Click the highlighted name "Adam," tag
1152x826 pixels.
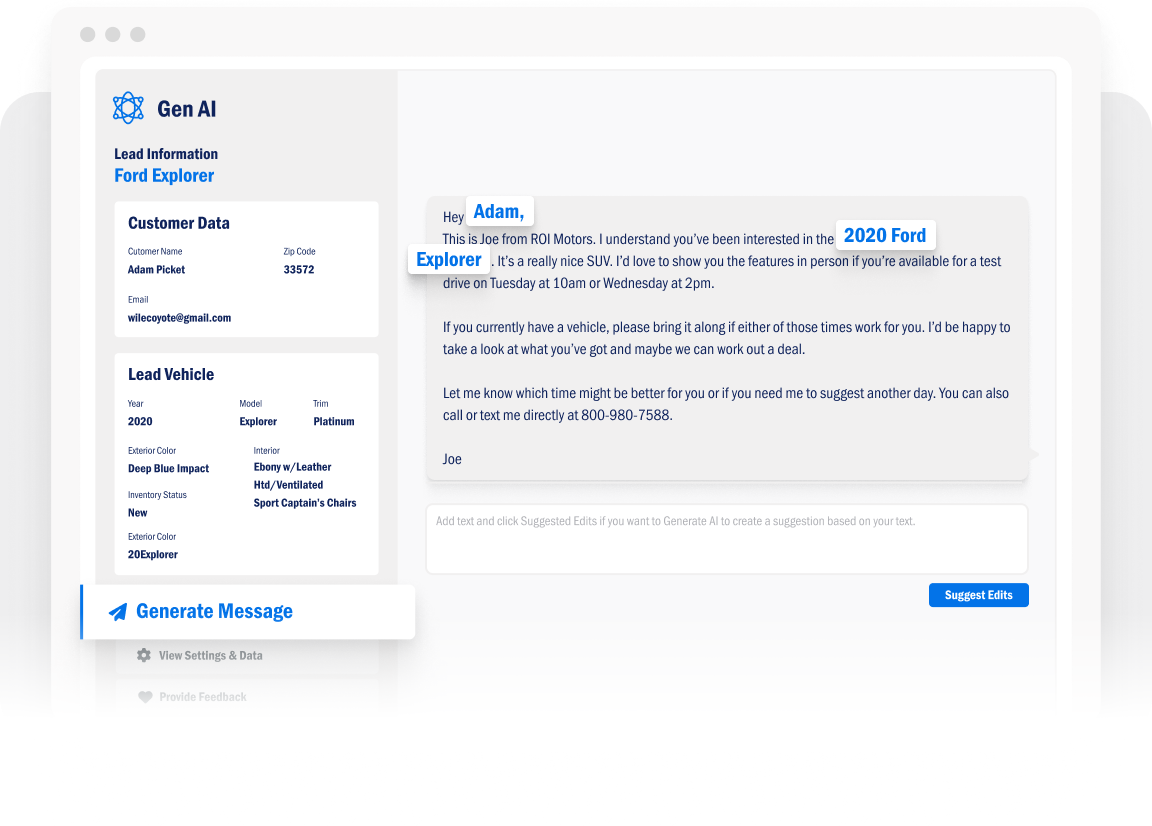[500, 212]
